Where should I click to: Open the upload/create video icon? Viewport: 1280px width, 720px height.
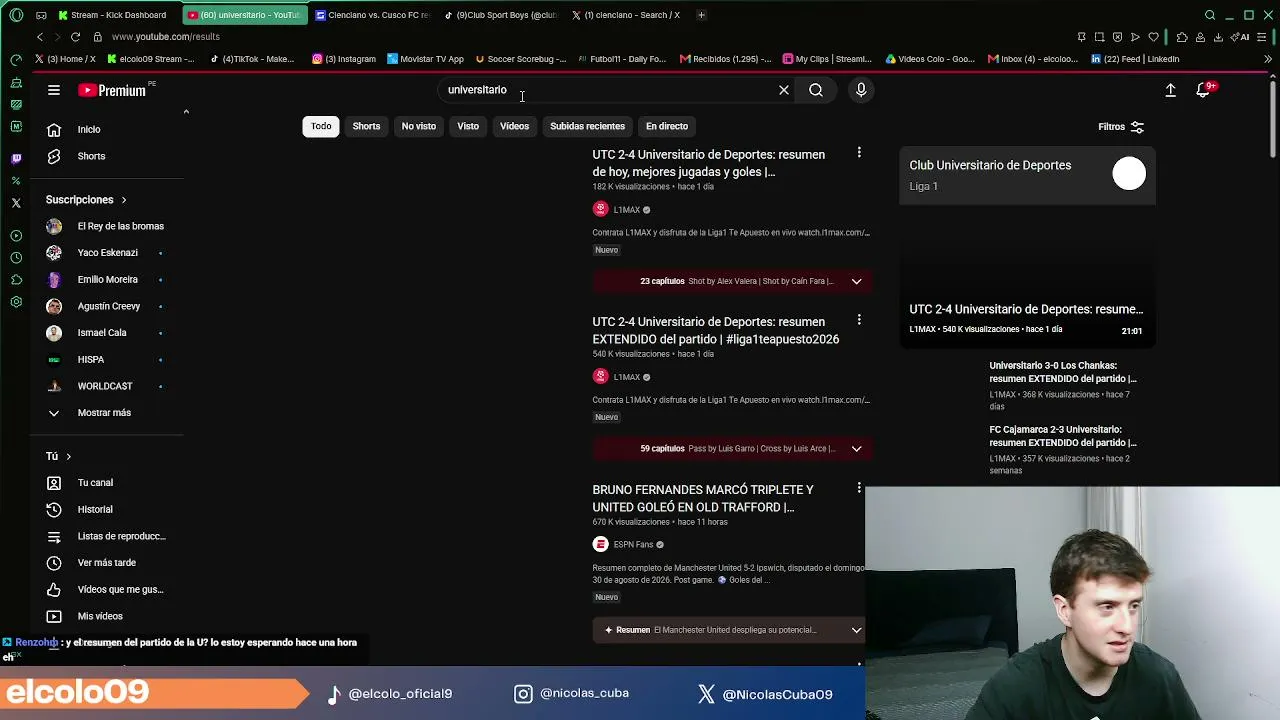(1170, 90)
